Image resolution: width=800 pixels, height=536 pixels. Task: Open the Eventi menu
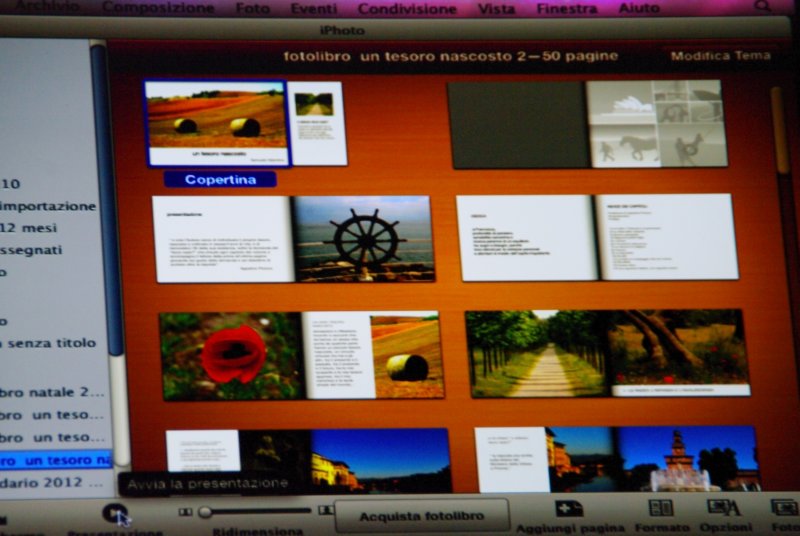tap(314, 9)
